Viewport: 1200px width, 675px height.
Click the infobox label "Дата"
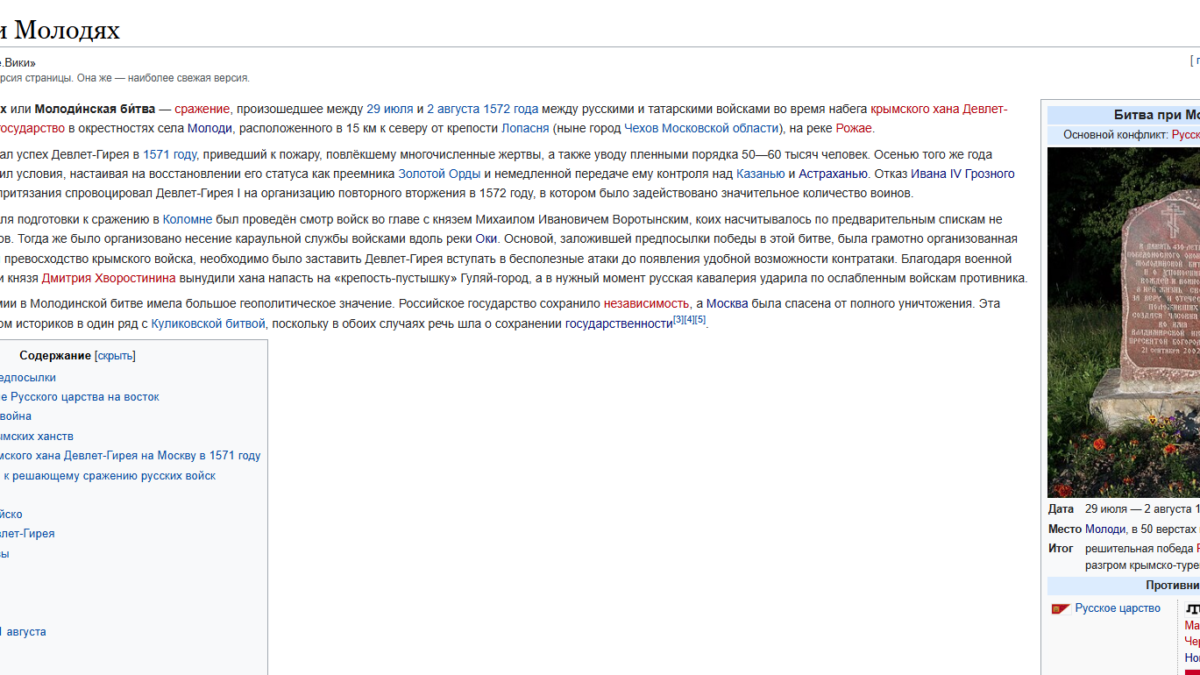[1061, 509]
